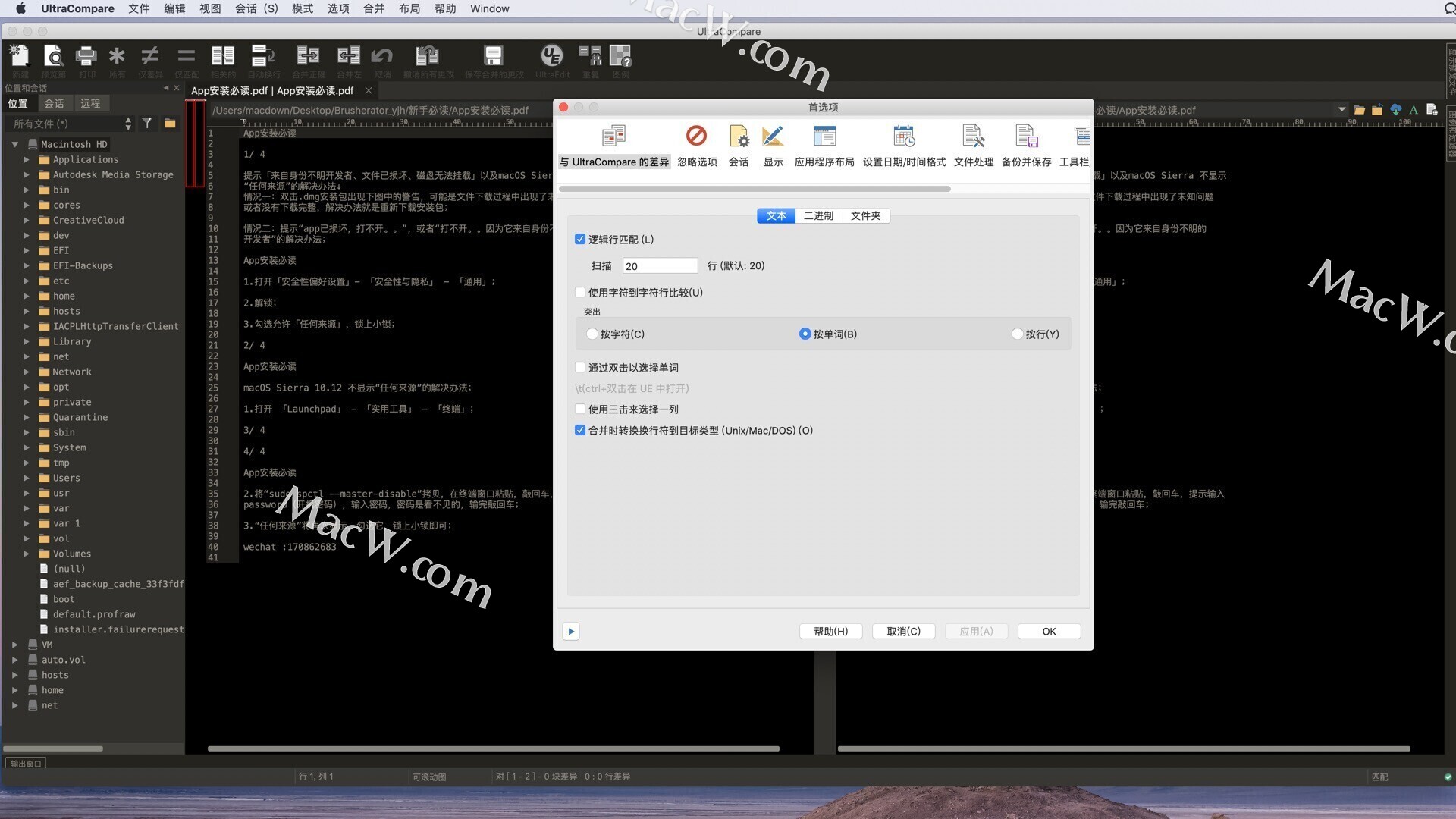Image resolution: width=1456 pixels, height=819 pixels.
Task: Open 显示 display preferences category
Action: click(x=773, y=146)
